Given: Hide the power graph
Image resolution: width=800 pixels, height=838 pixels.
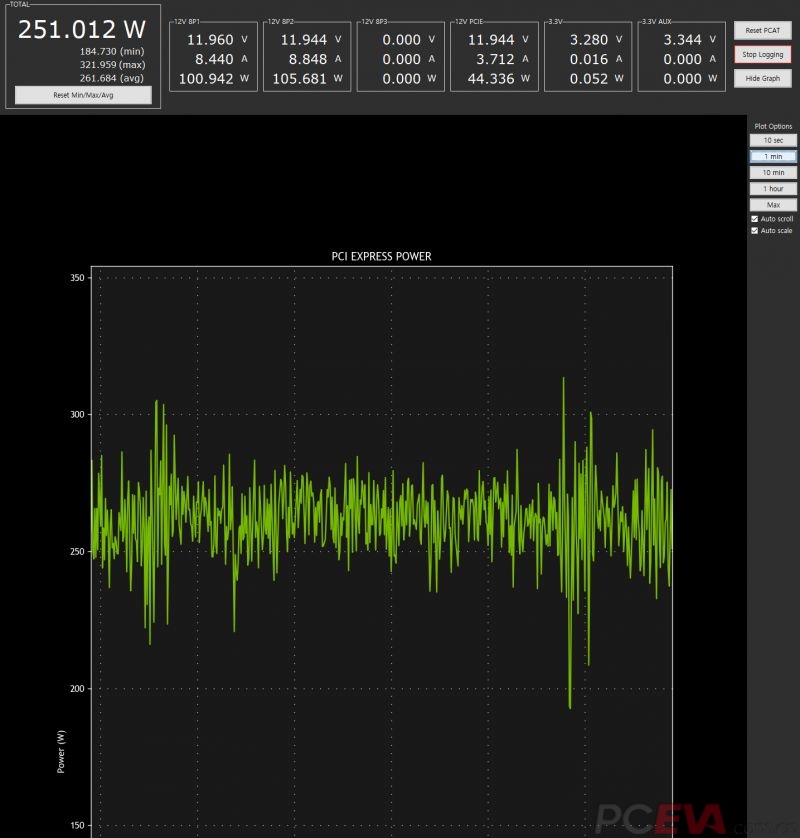Looking at the screenshot, I should 762,78.
